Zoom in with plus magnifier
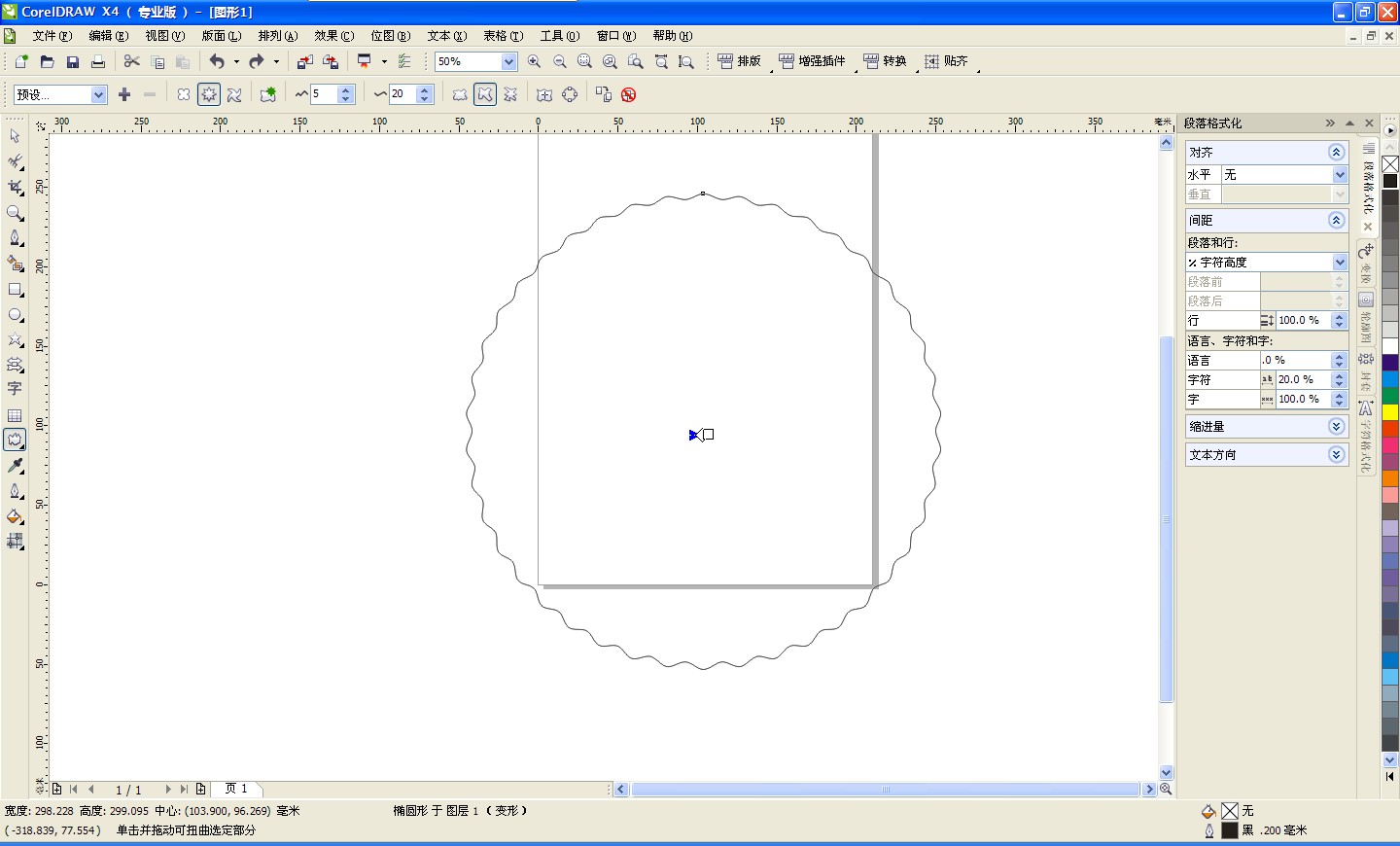 tap(534, 61)
